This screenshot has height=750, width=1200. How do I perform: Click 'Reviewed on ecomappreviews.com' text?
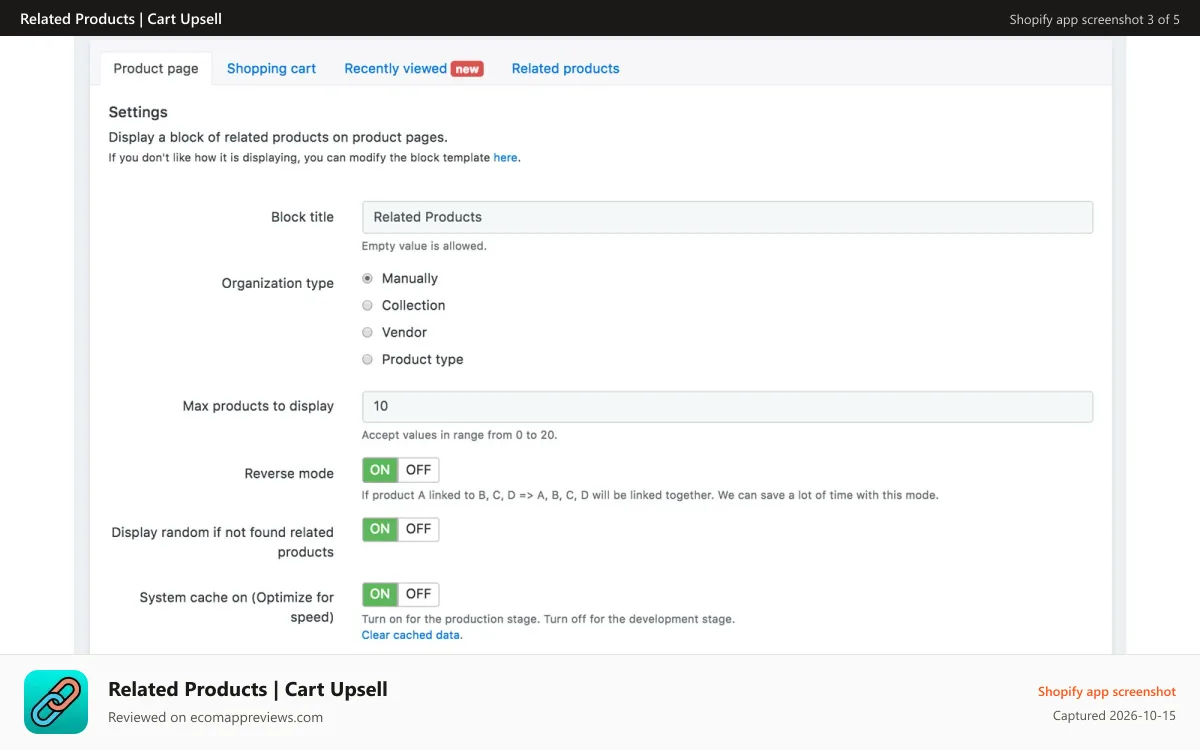215,717
